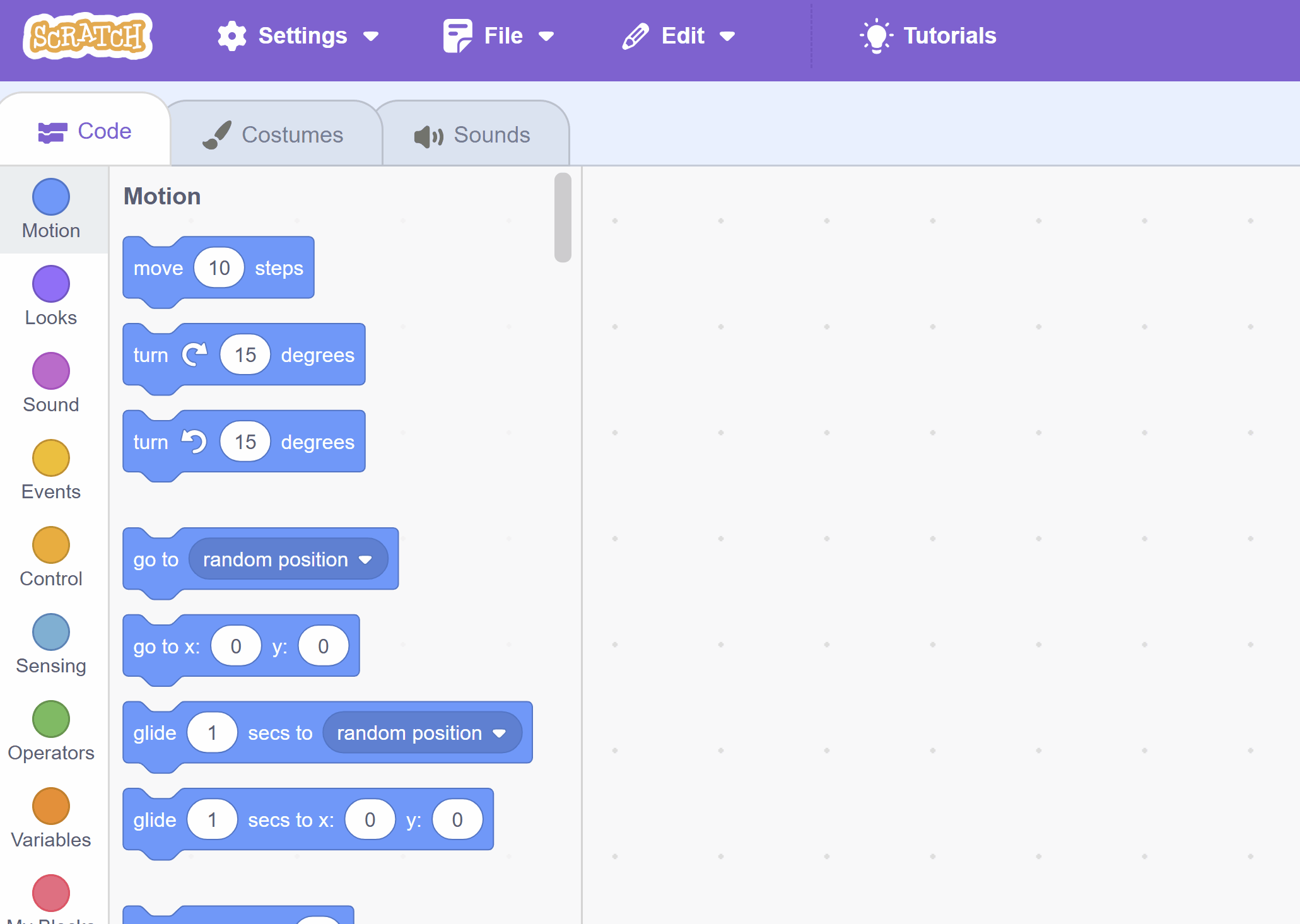Click the counterclockwise turn arrow icon
Screen dimensions: 1300x924
pyautogui.click(x=194, y=442)
